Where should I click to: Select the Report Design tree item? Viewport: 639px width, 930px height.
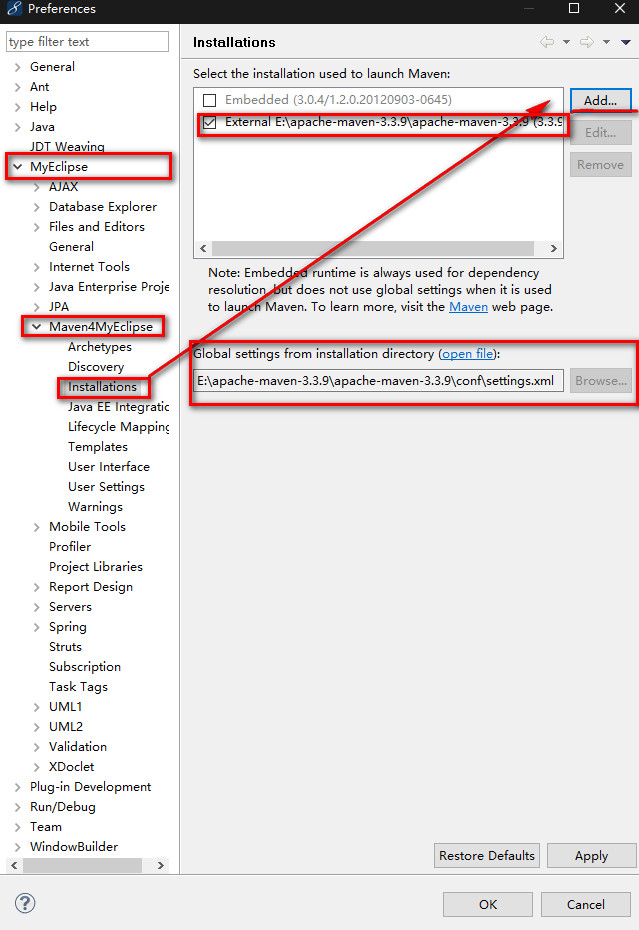point(91,587)
